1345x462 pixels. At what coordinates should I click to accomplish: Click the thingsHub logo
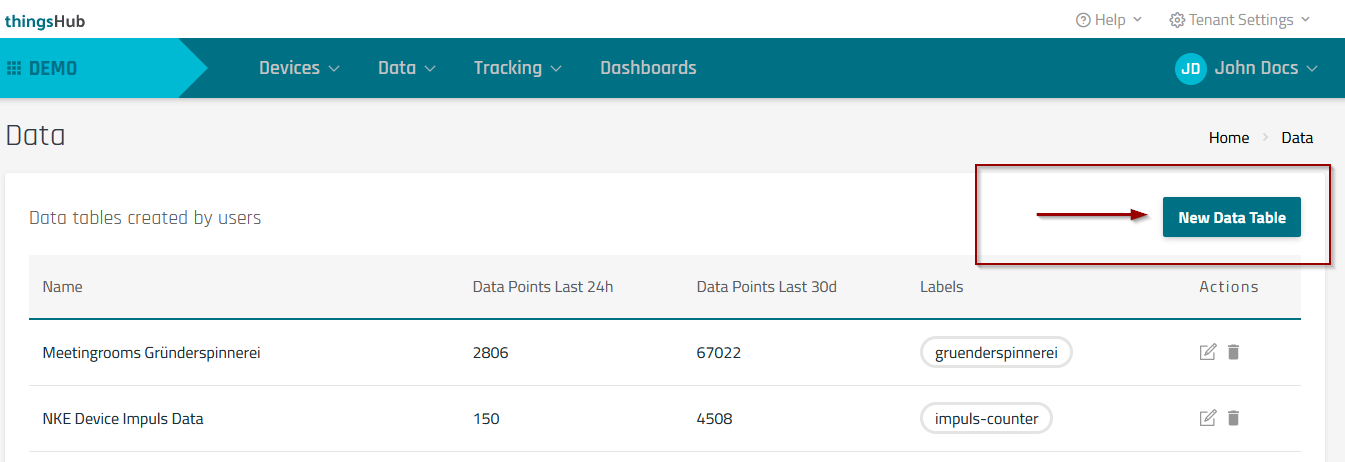pos(44,20)
